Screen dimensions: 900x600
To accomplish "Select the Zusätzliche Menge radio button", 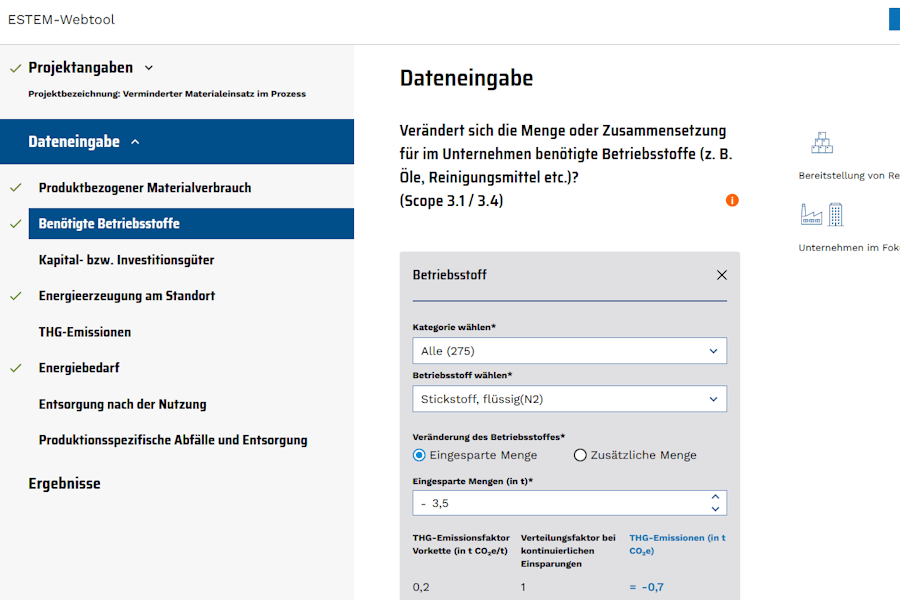I will pyautogui.click(x=580, y=455).
